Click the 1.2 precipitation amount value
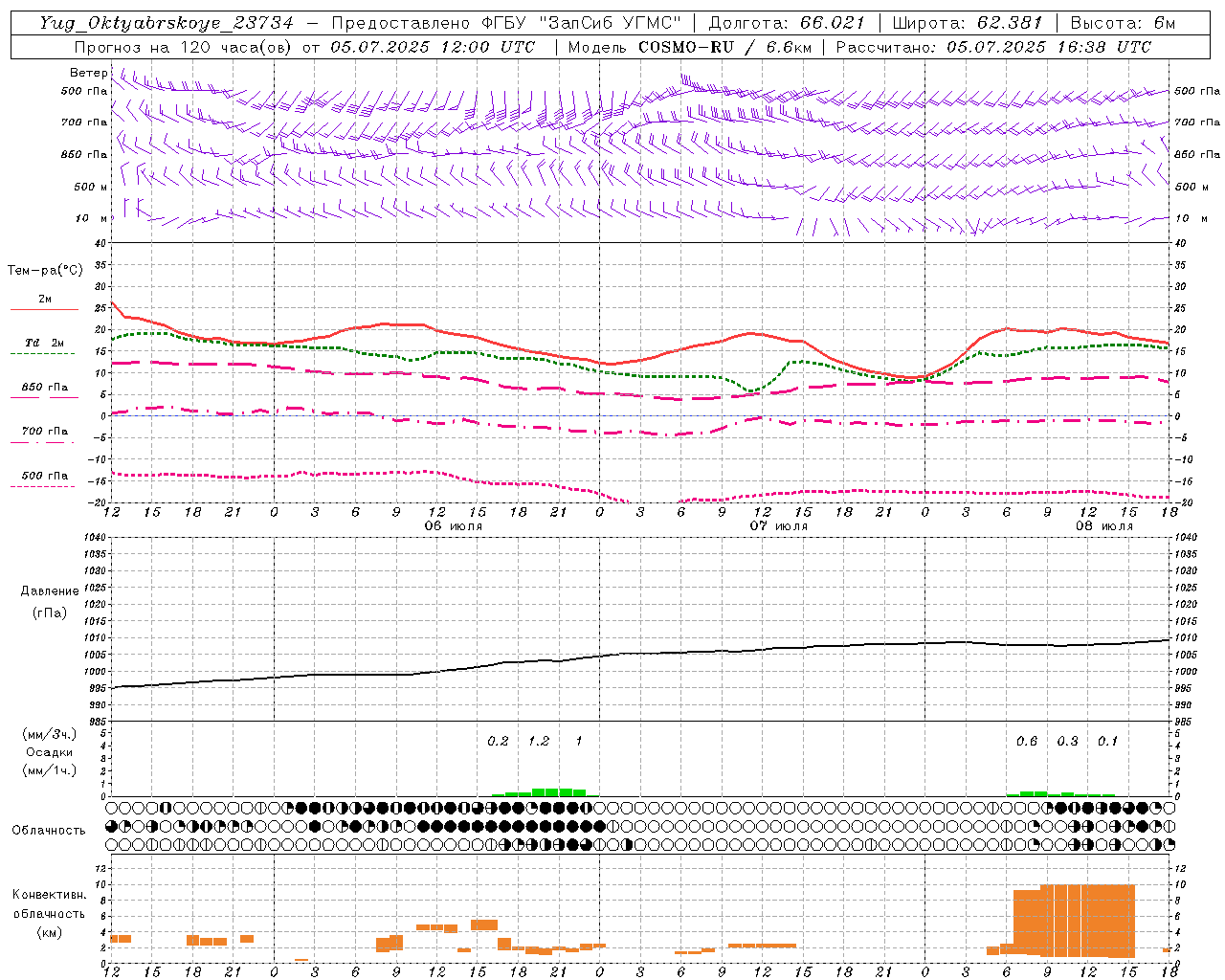Viewport: 1225px width, 980px height. 539,742
